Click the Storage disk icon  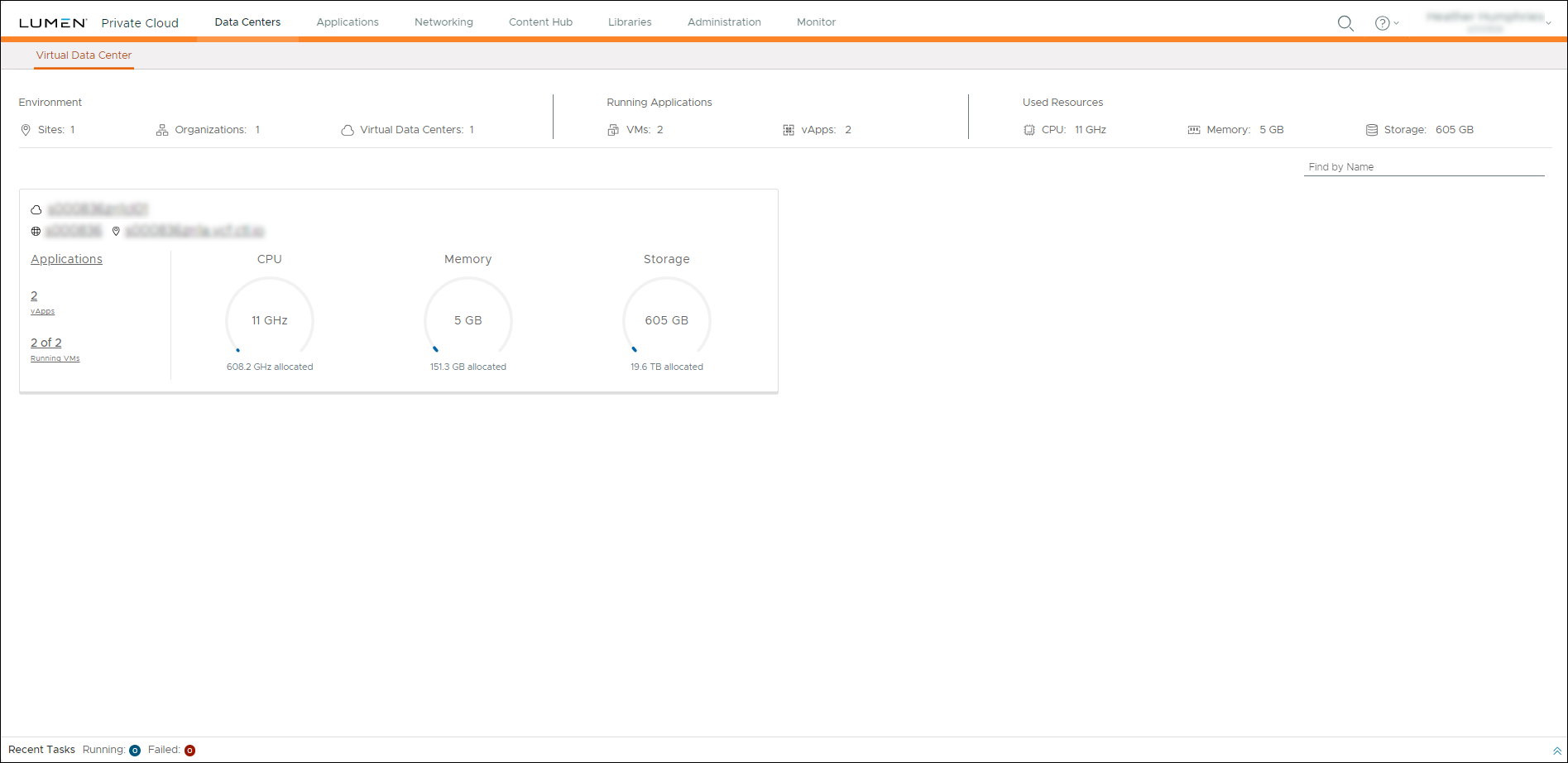click(1373, 129)
